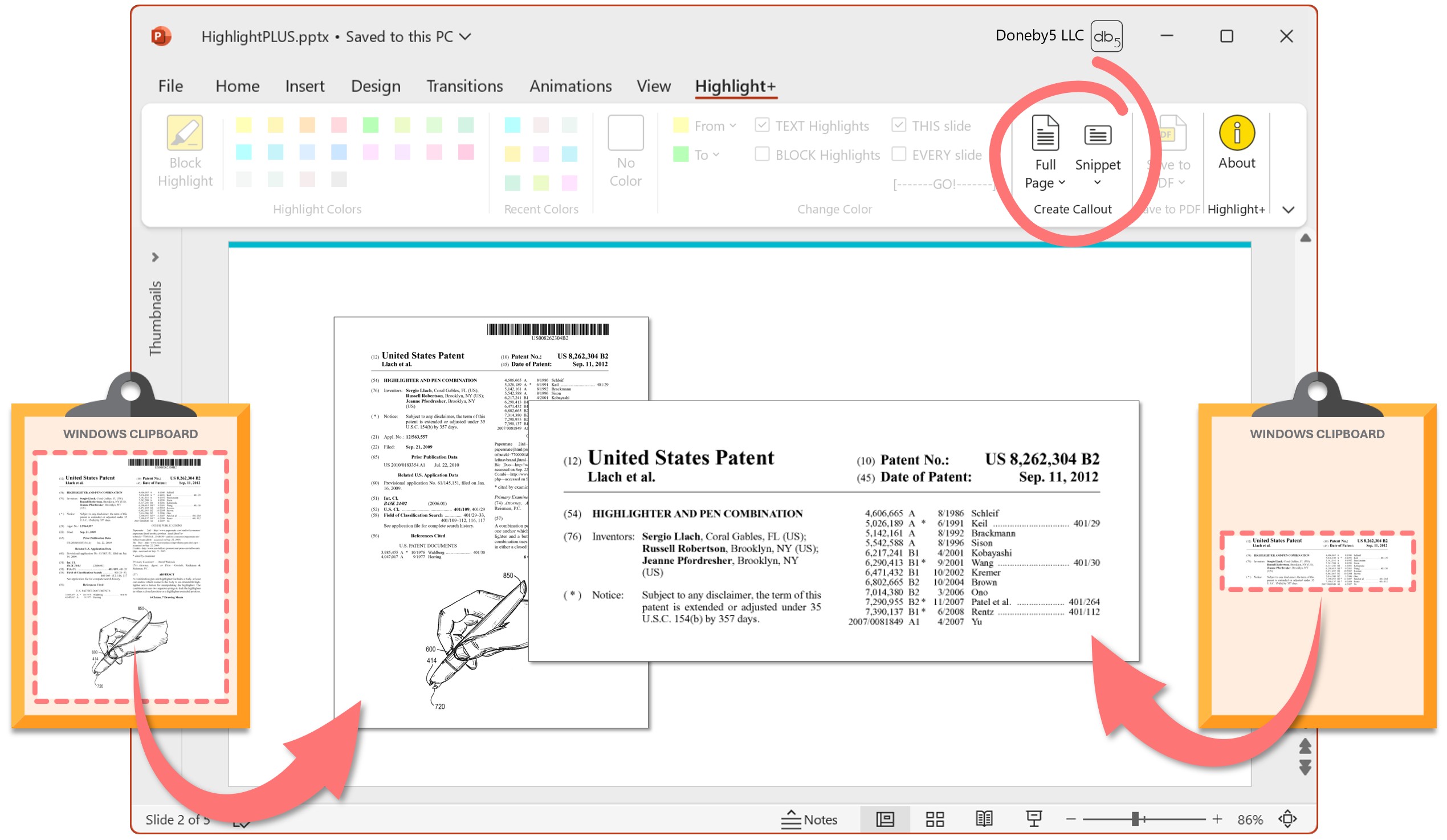Switch to Normal view icon
Viewport: 1447px width, 840px height.
(x=885, y=819)
